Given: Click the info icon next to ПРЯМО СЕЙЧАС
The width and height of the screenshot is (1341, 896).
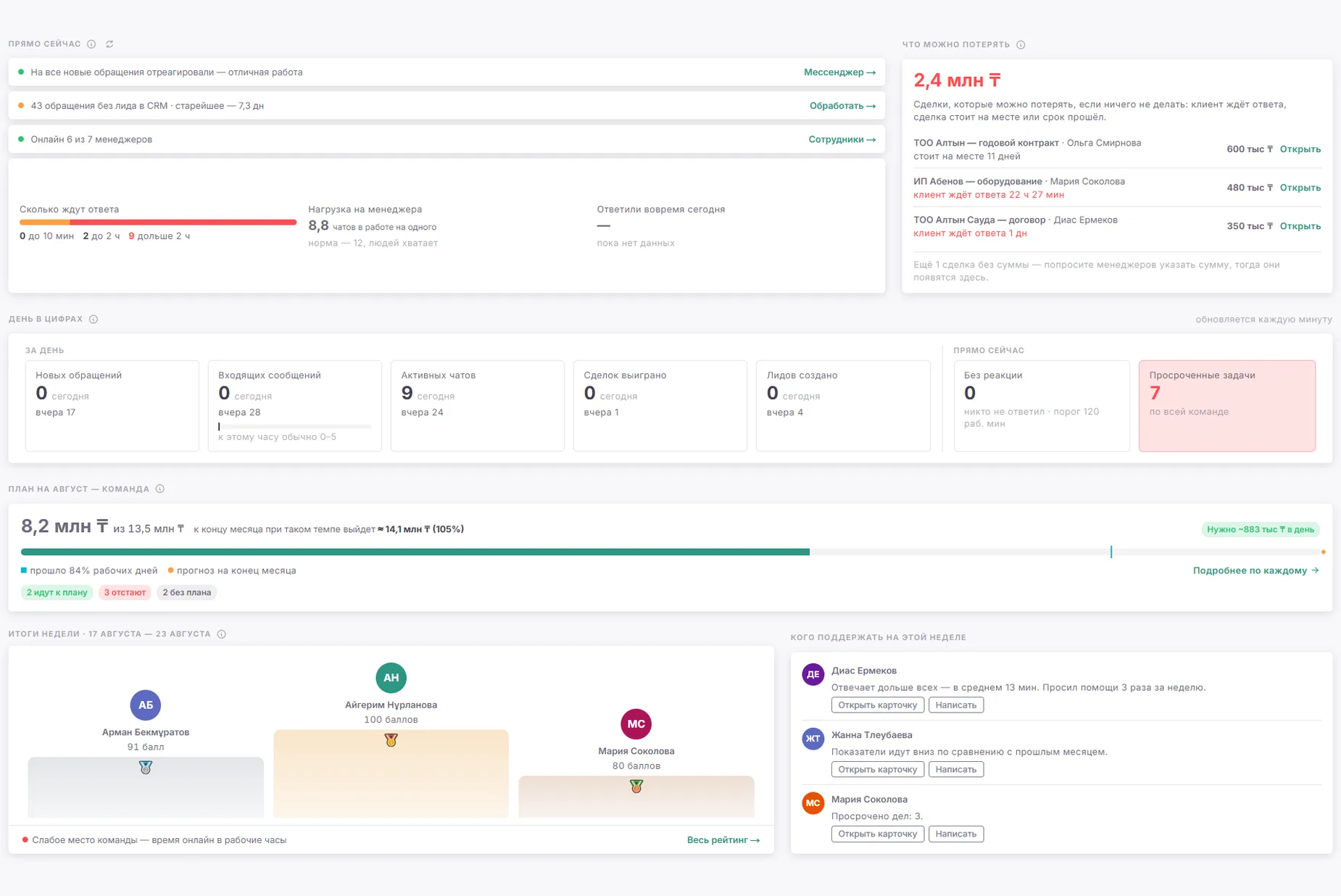Looking at the screenshot, I should click(91, 44).
